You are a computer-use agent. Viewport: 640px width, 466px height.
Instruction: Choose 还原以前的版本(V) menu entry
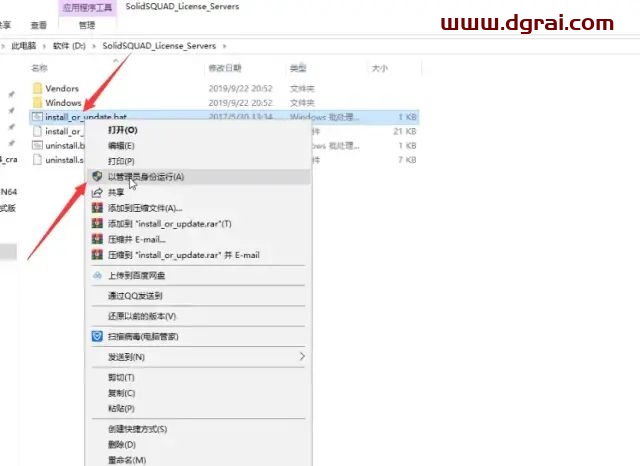(x=198, y=316)
